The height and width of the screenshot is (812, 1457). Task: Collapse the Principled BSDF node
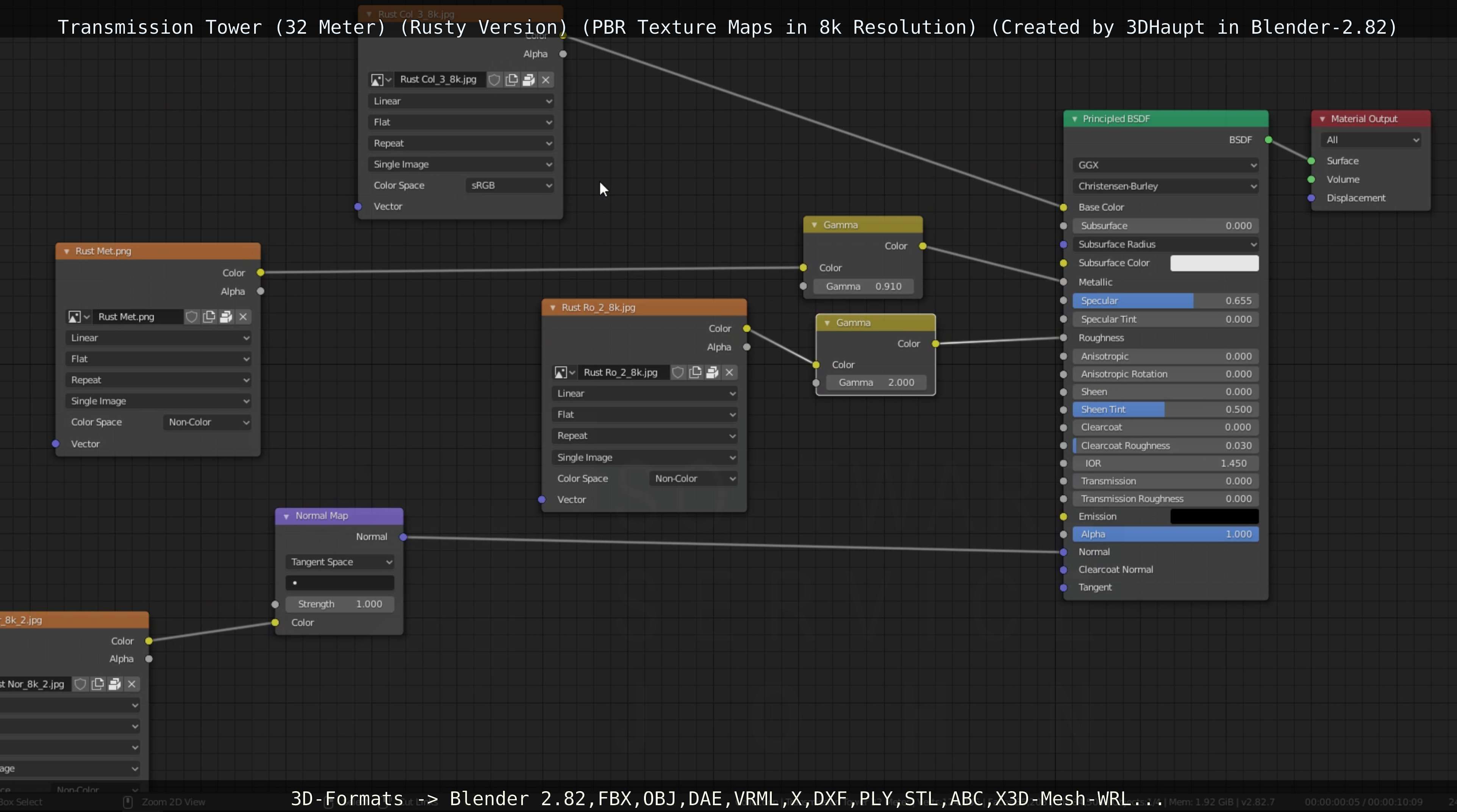tap(1074, 119)
